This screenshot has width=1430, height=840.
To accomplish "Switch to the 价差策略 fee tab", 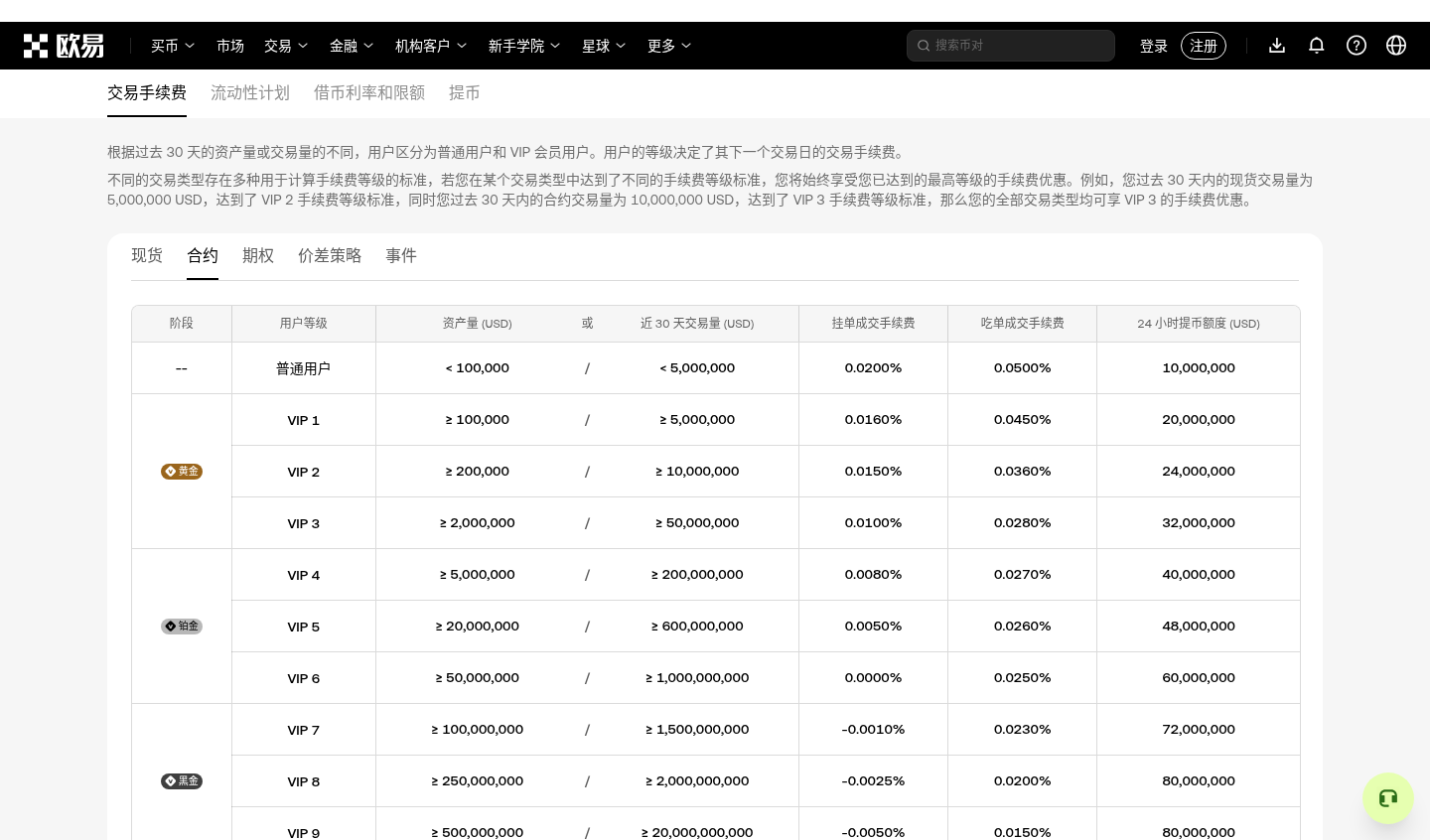I will [x=330, y=255].
